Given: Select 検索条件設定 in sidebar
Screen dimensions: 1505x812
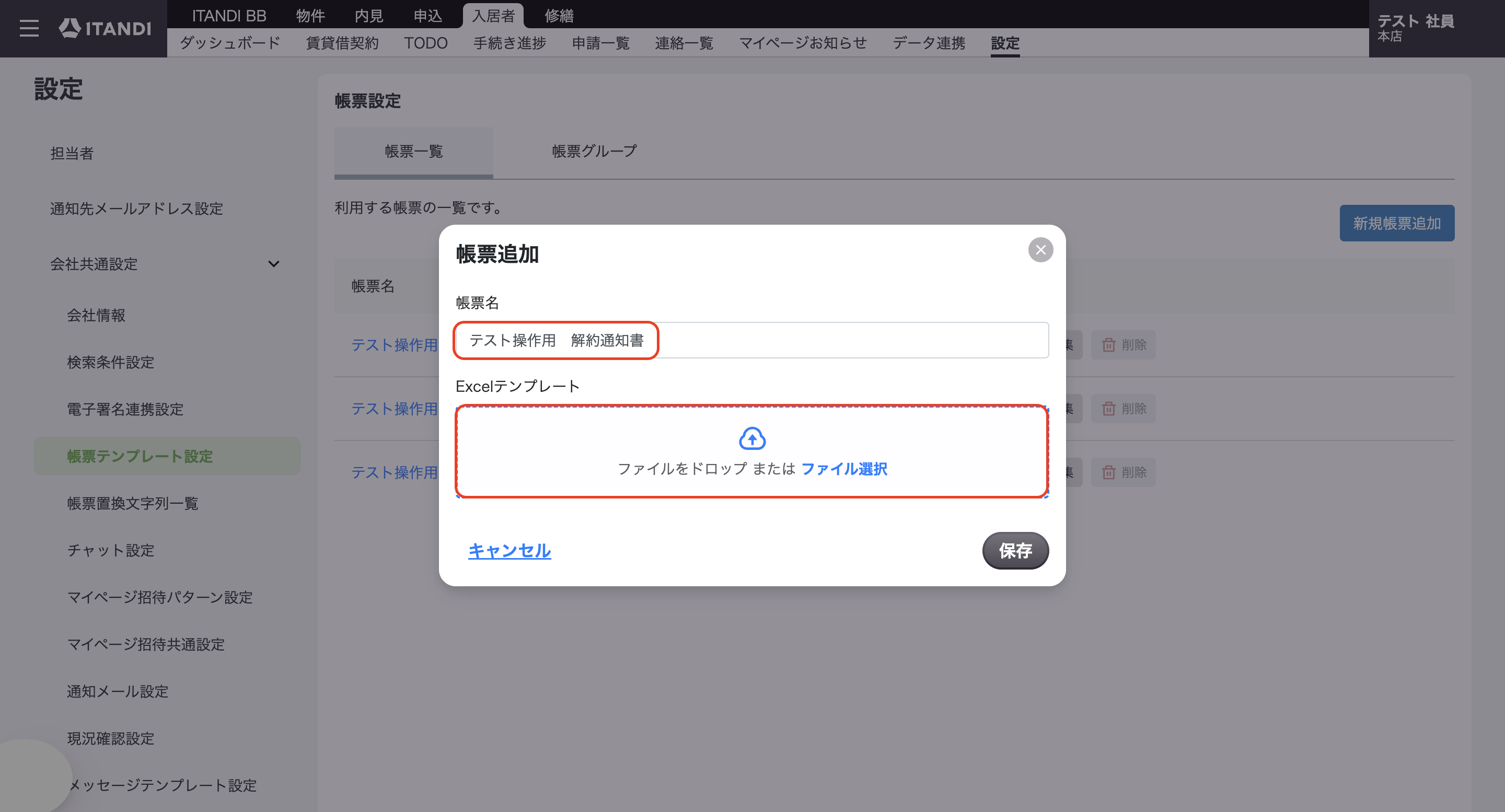Looking at the screenshot, I should coord(111,362).
